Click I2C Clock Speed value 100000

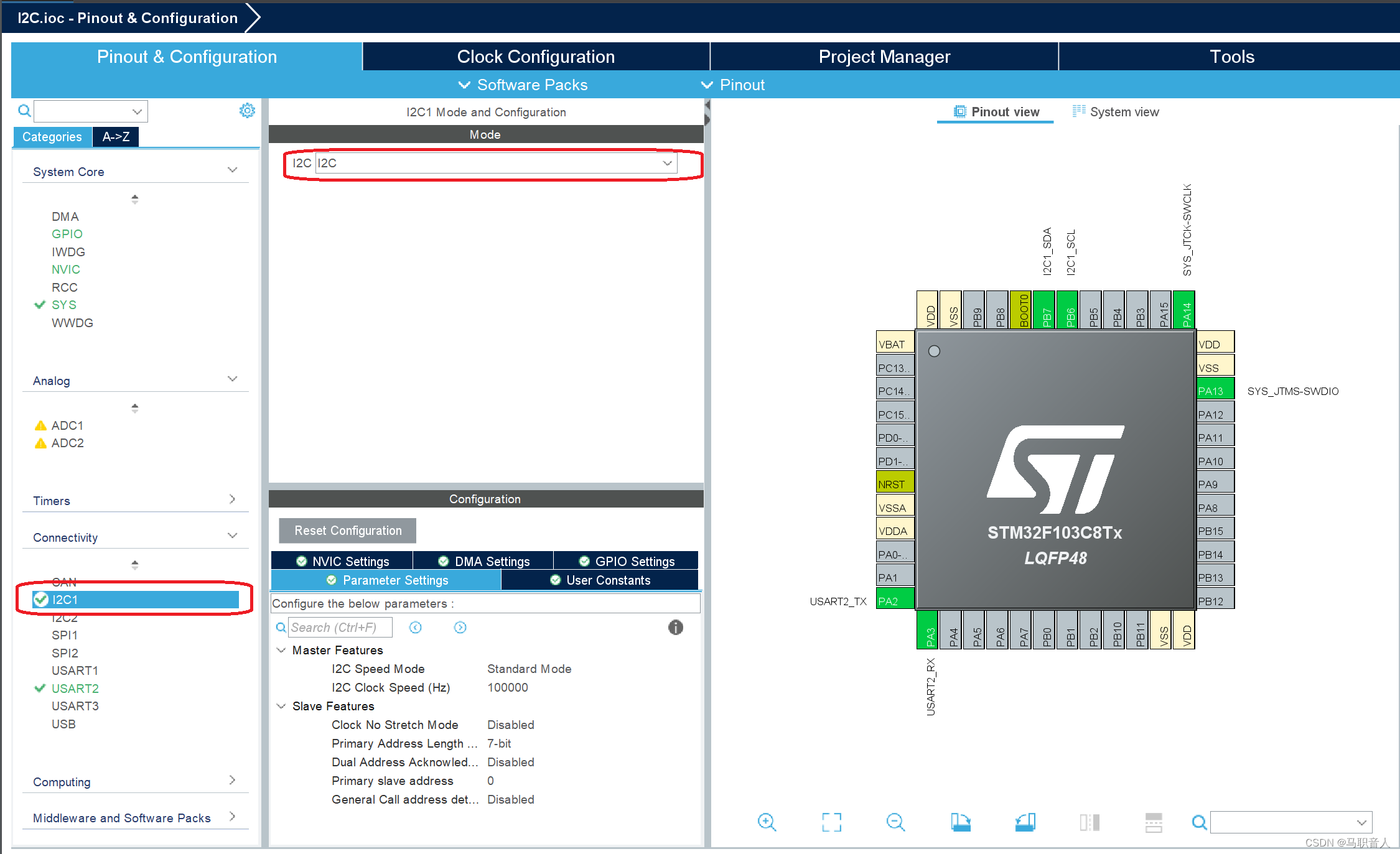(x=508, y=687)
